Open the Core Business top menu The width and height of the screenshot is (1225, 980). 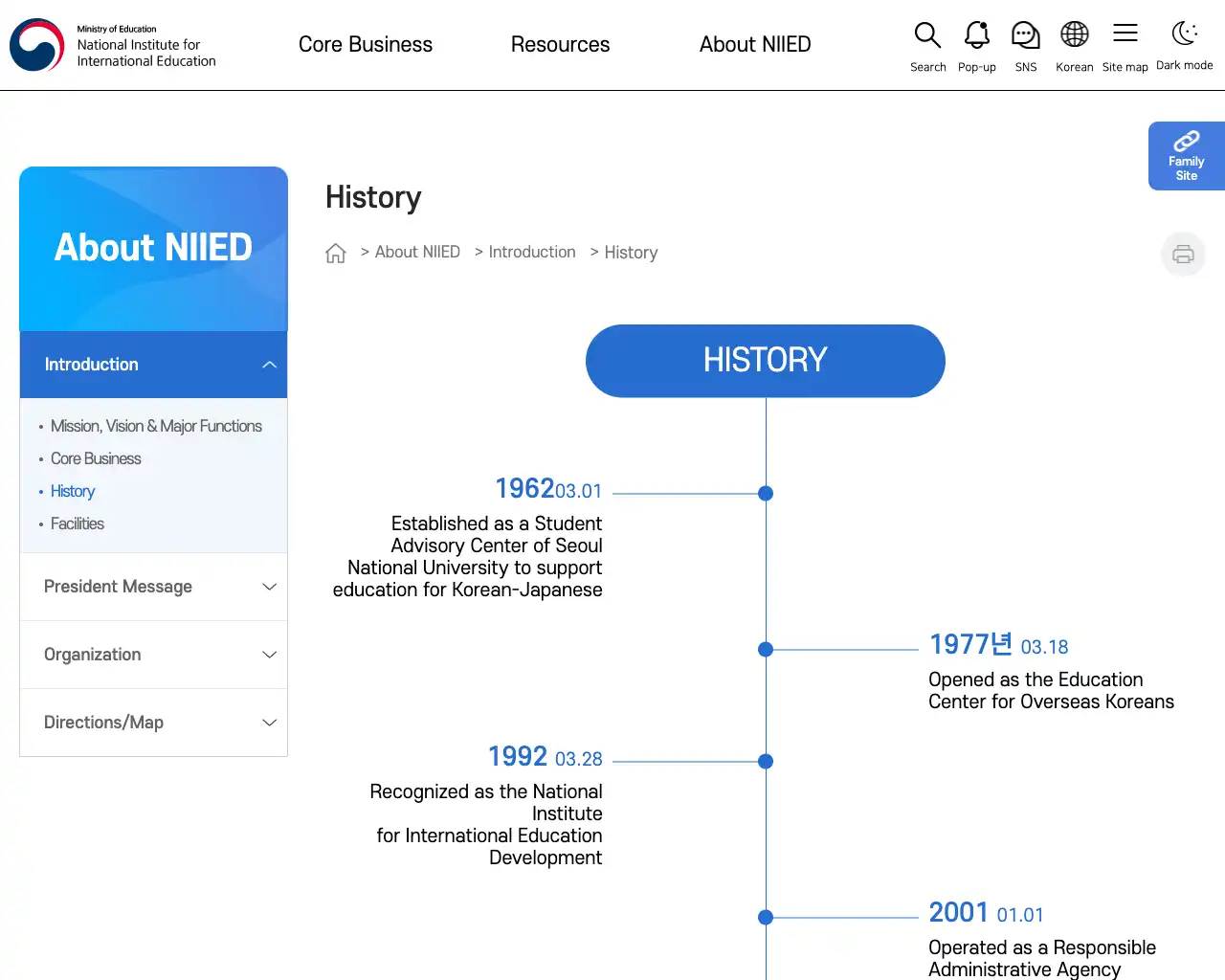click(366, 45)
